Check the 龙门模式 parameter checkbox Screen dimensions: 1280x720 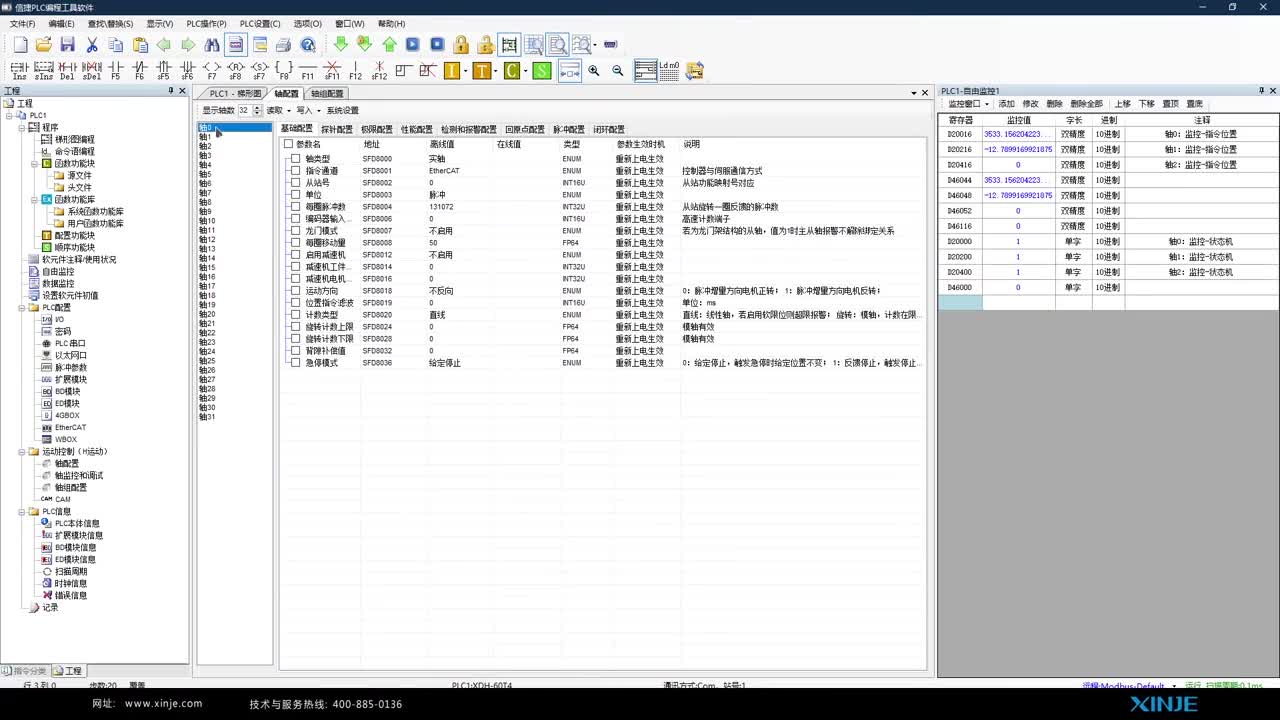click(x=296, y=231)
